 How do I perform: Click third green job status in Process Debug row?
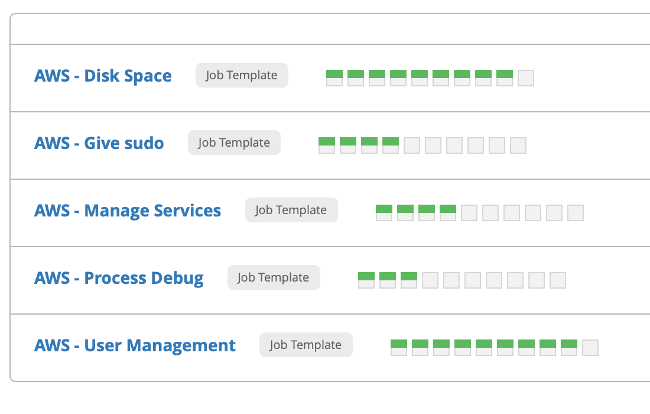(x=408, y=280)
